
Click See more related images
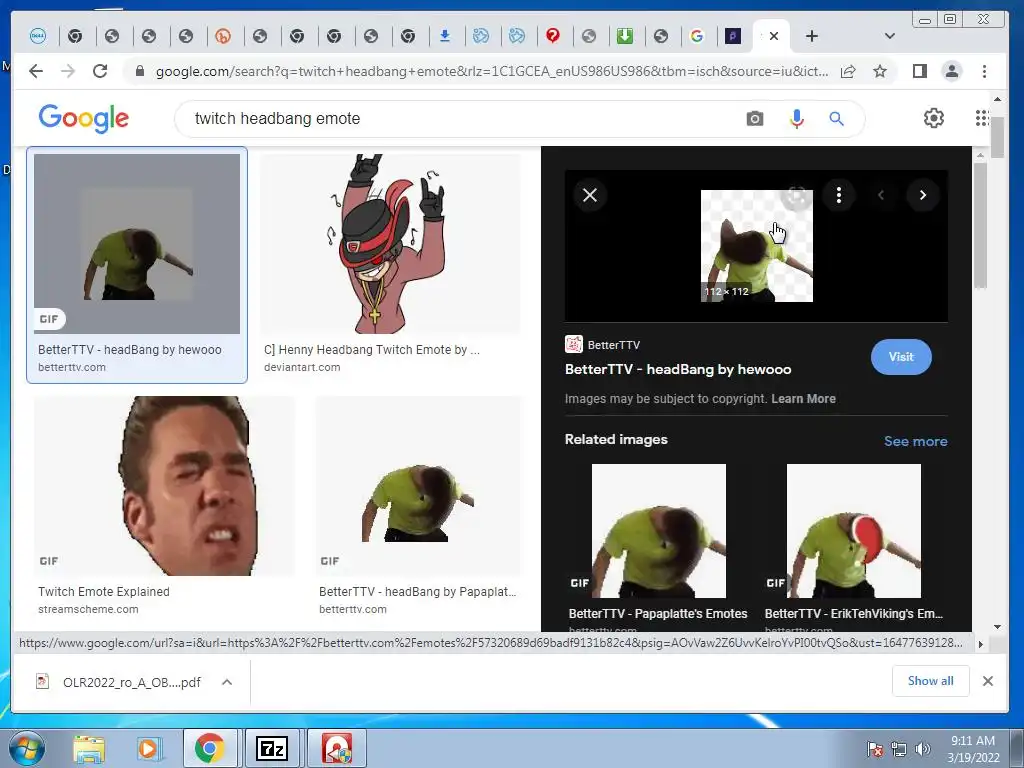[916, 441]
